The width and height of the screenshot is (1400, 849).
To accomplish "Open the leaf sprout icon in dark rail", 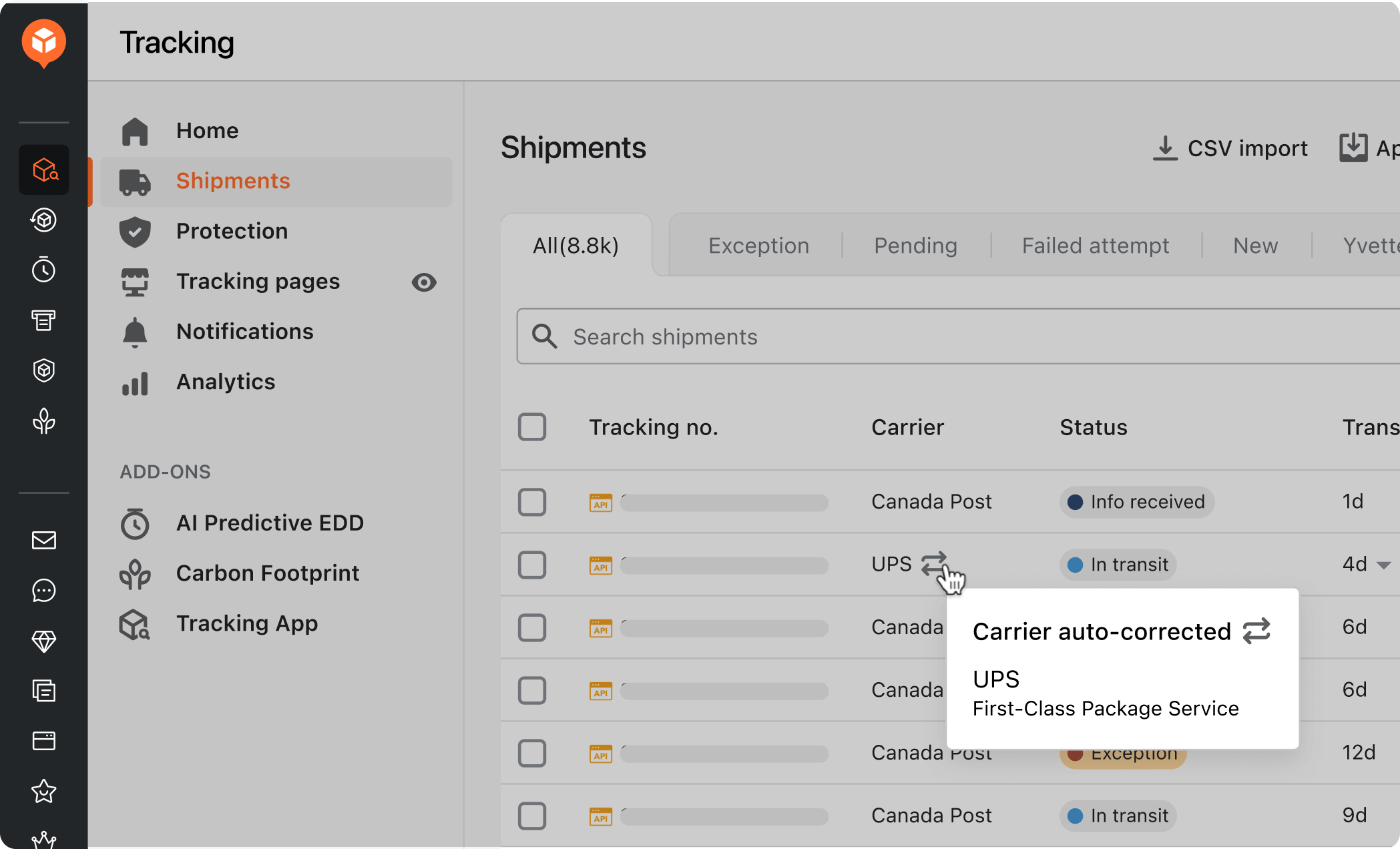I will [x=44, y=421].
